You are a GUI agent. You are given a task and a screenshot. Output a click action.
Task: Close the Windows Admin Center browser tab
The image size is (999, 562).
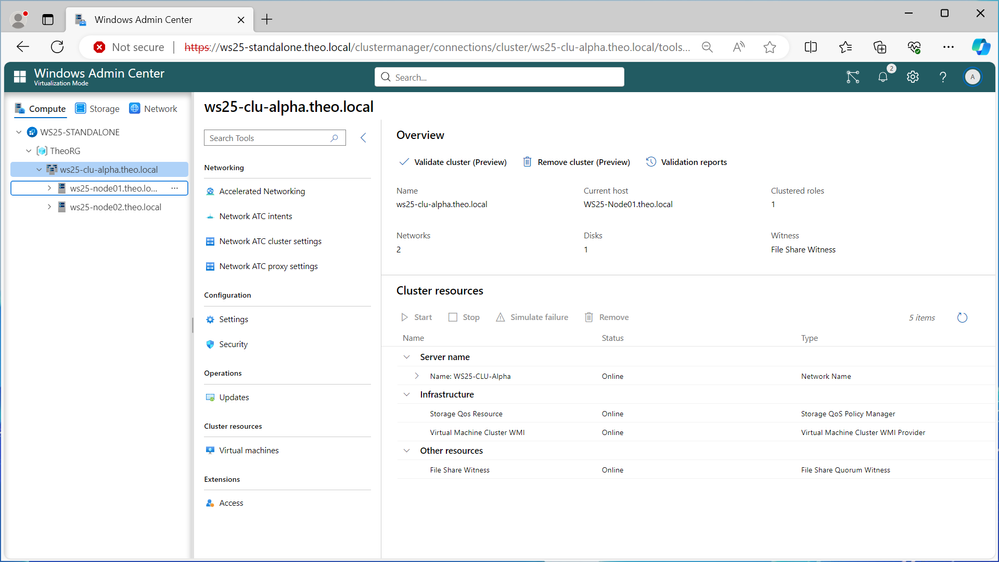point(241,20)
